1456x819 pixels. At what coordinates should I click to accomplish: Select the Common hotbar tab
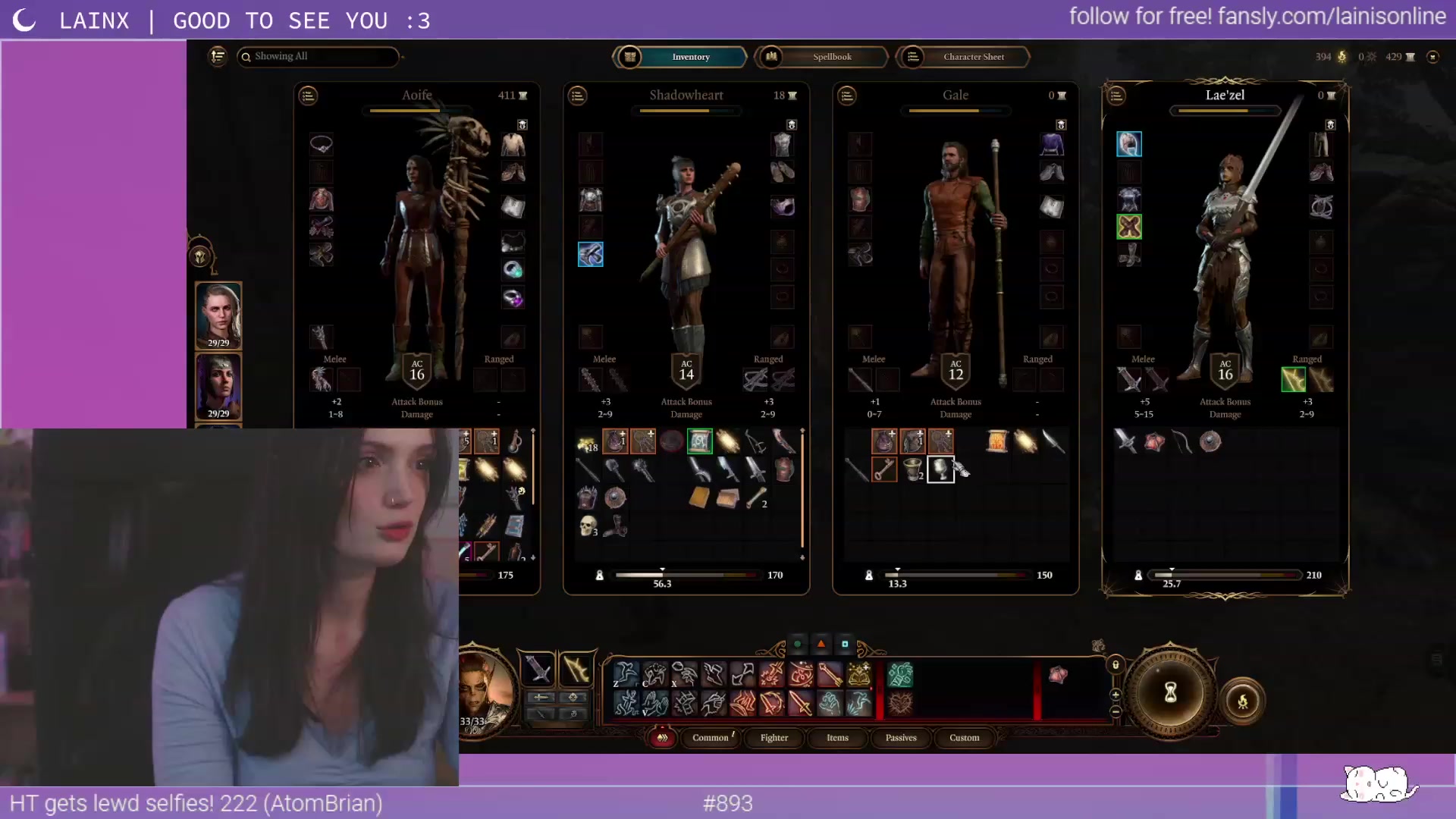tap(711, 737)
